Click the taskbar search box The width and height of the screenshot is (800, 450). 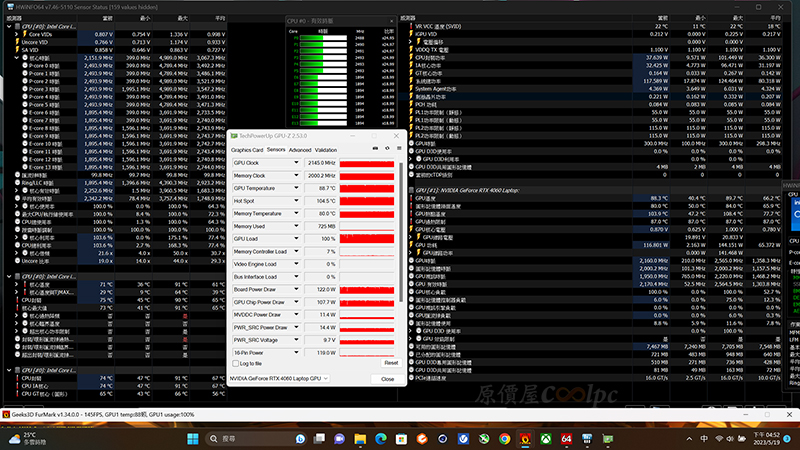pos(258,439)
